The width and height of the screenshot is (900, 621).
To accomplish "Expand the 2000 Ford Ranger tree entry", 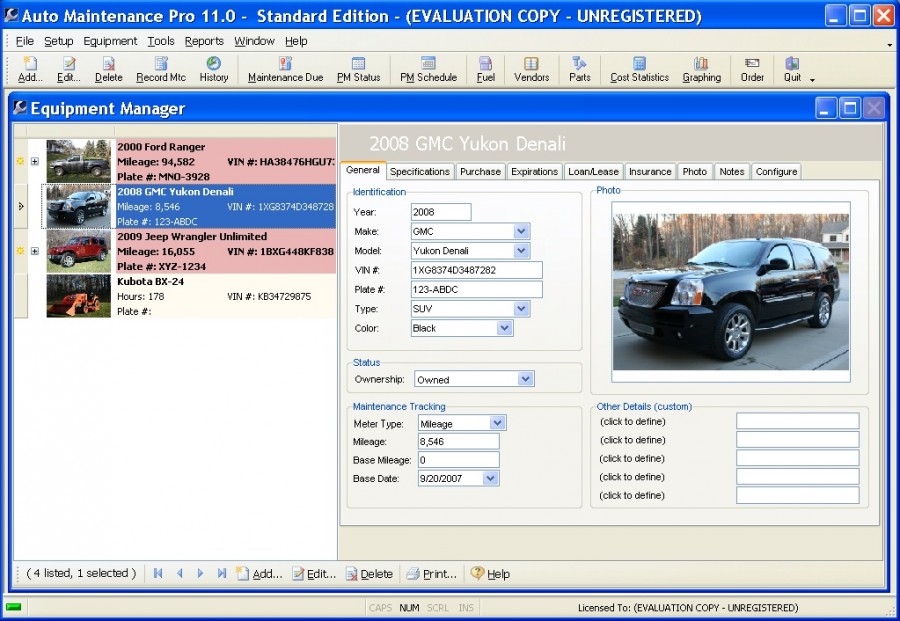I will (35, 161).
